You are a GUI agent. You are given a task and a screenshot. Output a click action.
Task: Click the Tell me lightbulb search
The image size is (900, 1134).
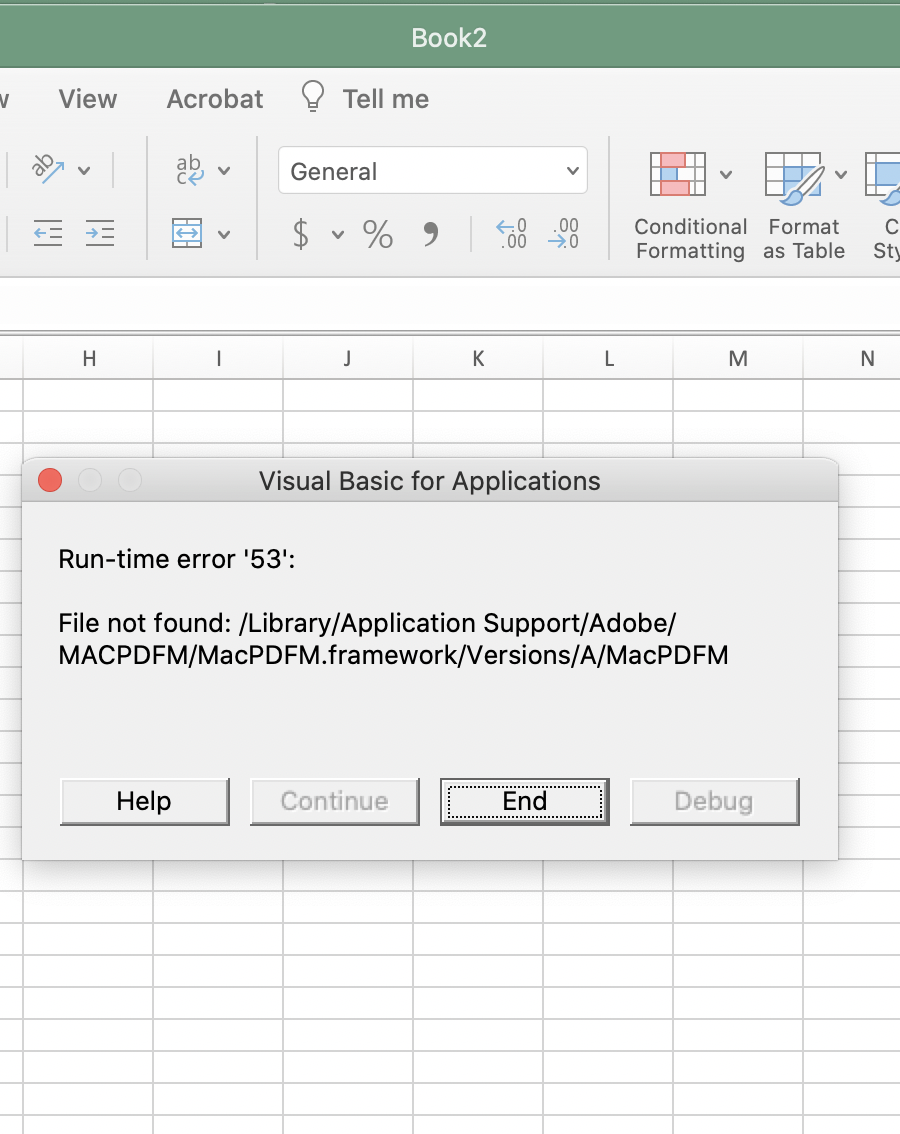365,98
